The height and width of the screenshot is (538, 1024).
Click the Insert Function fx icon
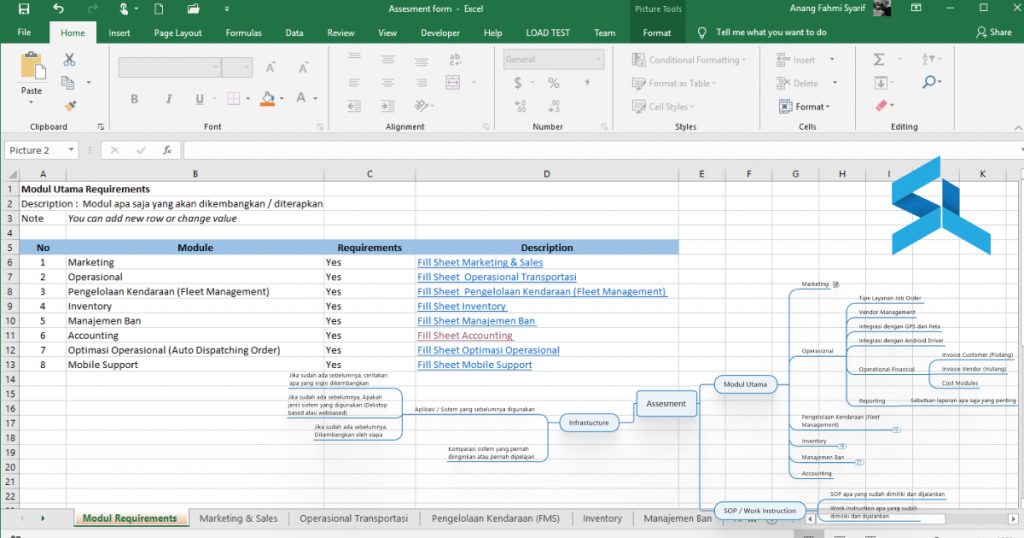click(167, 150)
